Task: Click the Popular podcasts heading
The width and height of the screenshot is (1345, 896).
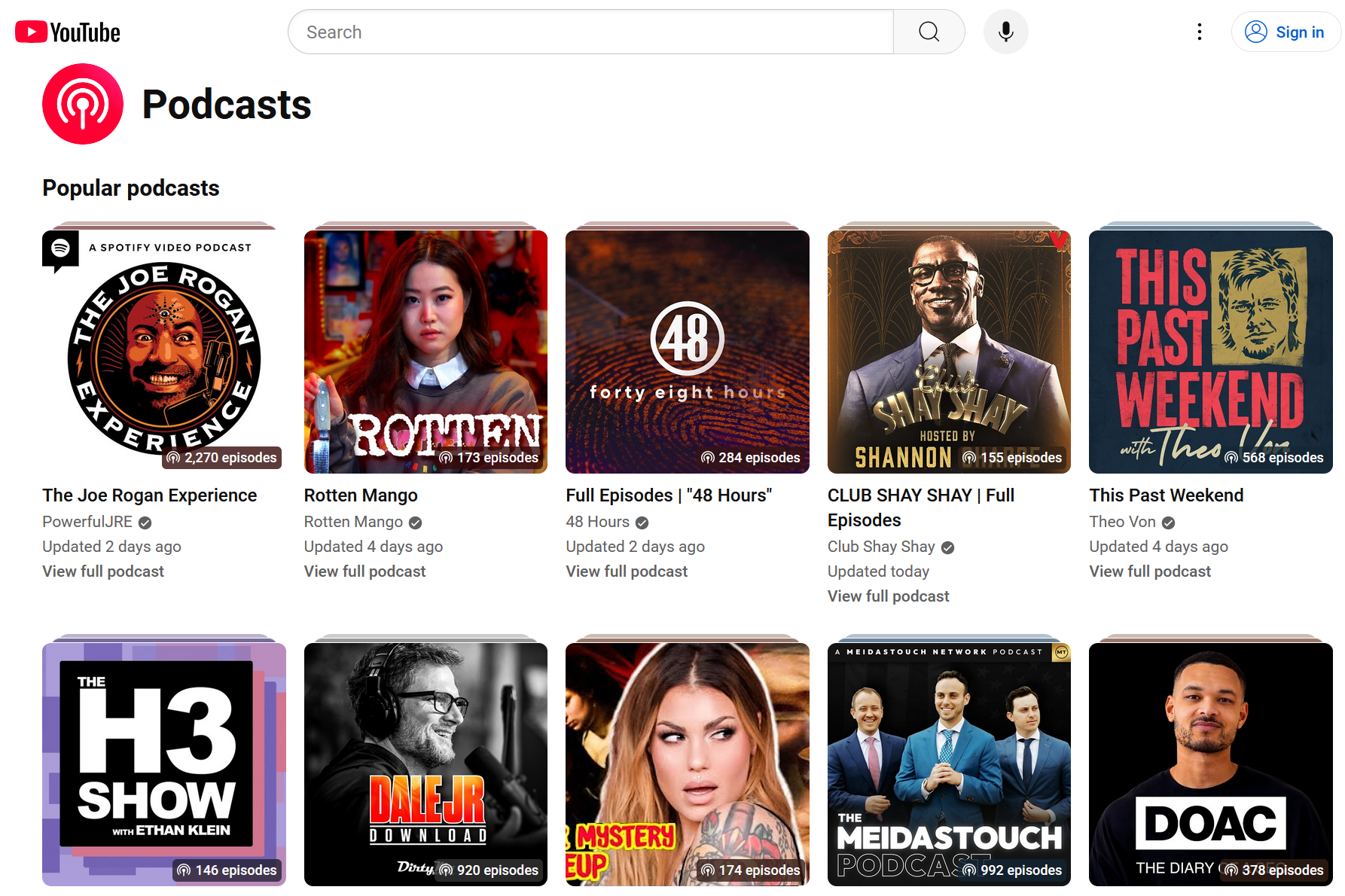Action: point(130,187)
